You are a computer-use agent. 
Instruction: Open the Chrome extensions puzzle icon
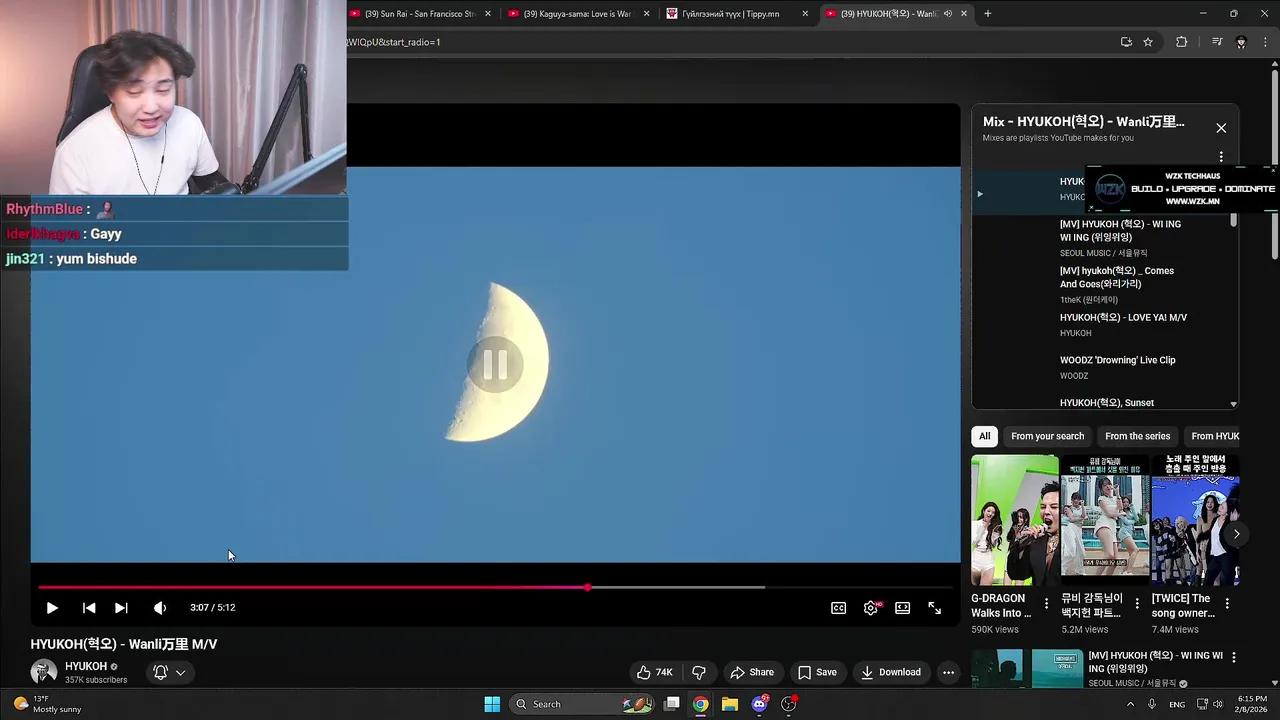[x=1182, y=42]
